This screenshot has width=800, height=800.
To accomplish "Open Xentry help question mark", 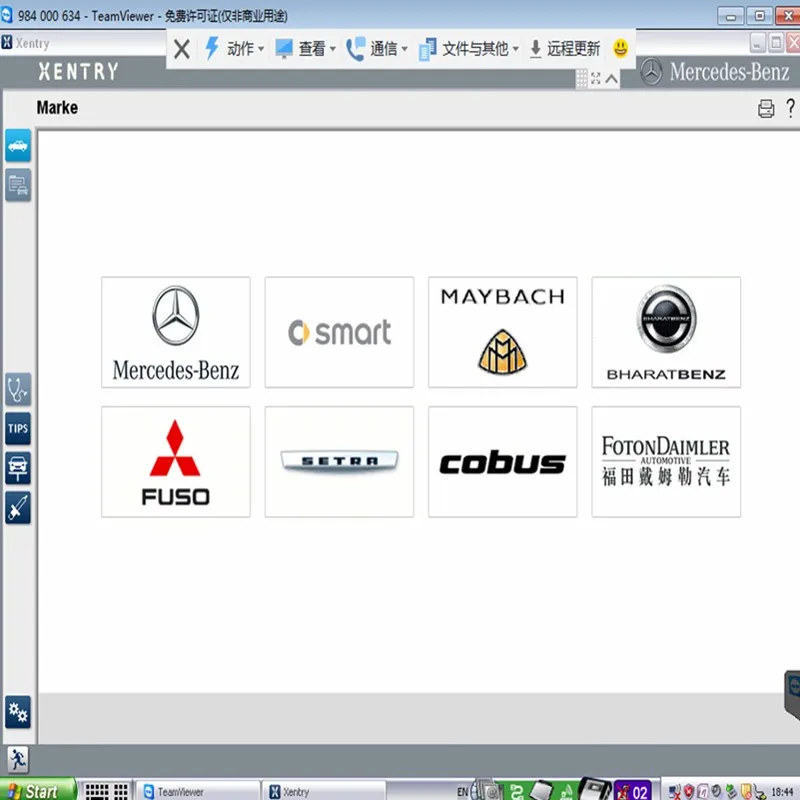I will pyautogui.click(x=790, y=108).
